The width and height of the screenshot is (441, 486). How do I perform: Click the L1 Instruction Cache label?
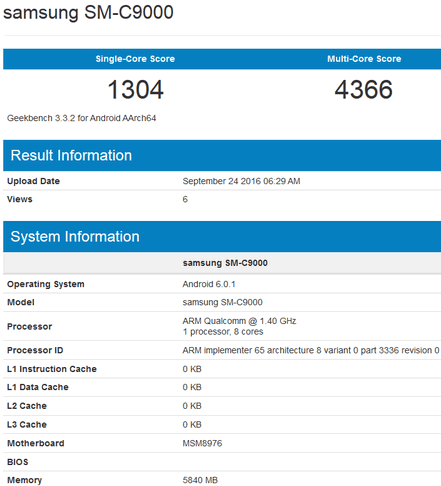(52, 369)
